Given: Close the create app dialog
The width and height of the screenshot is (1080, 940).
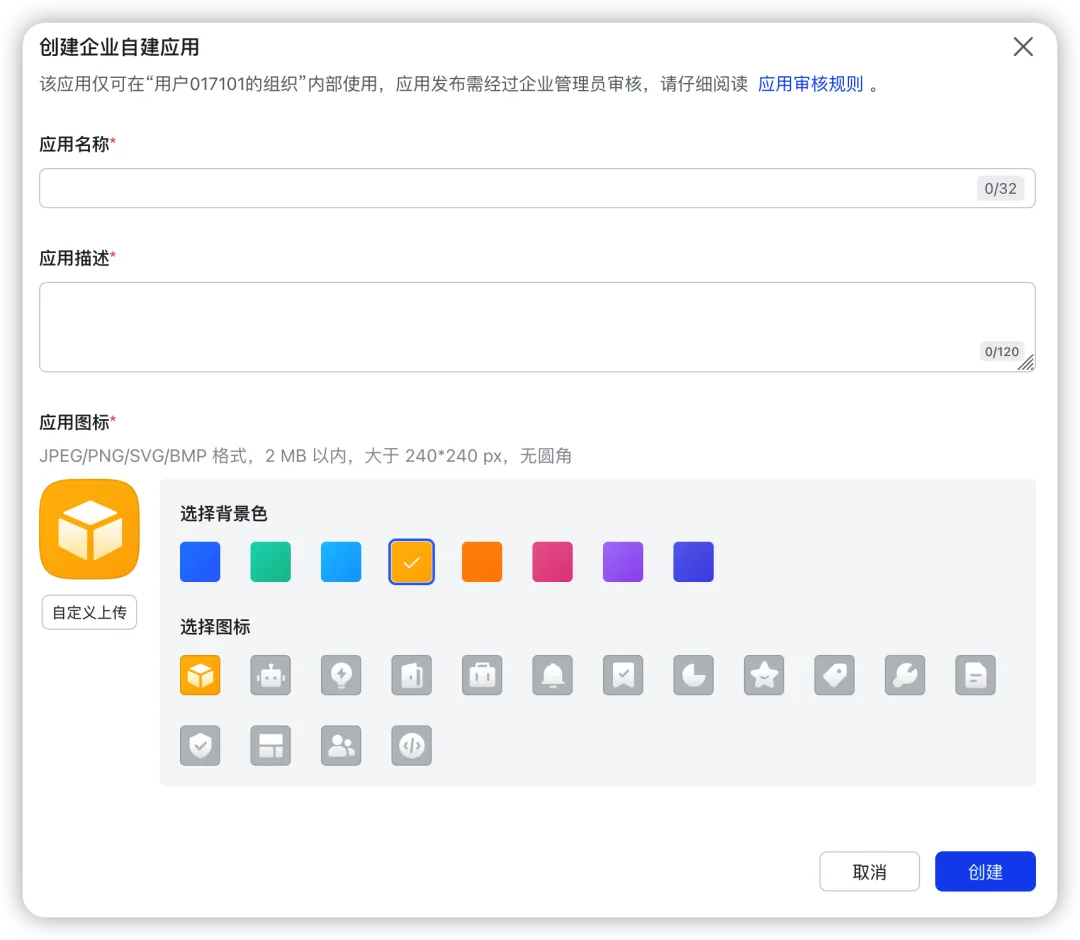Looking at the screenshot, I should (x=1023, y=47).
